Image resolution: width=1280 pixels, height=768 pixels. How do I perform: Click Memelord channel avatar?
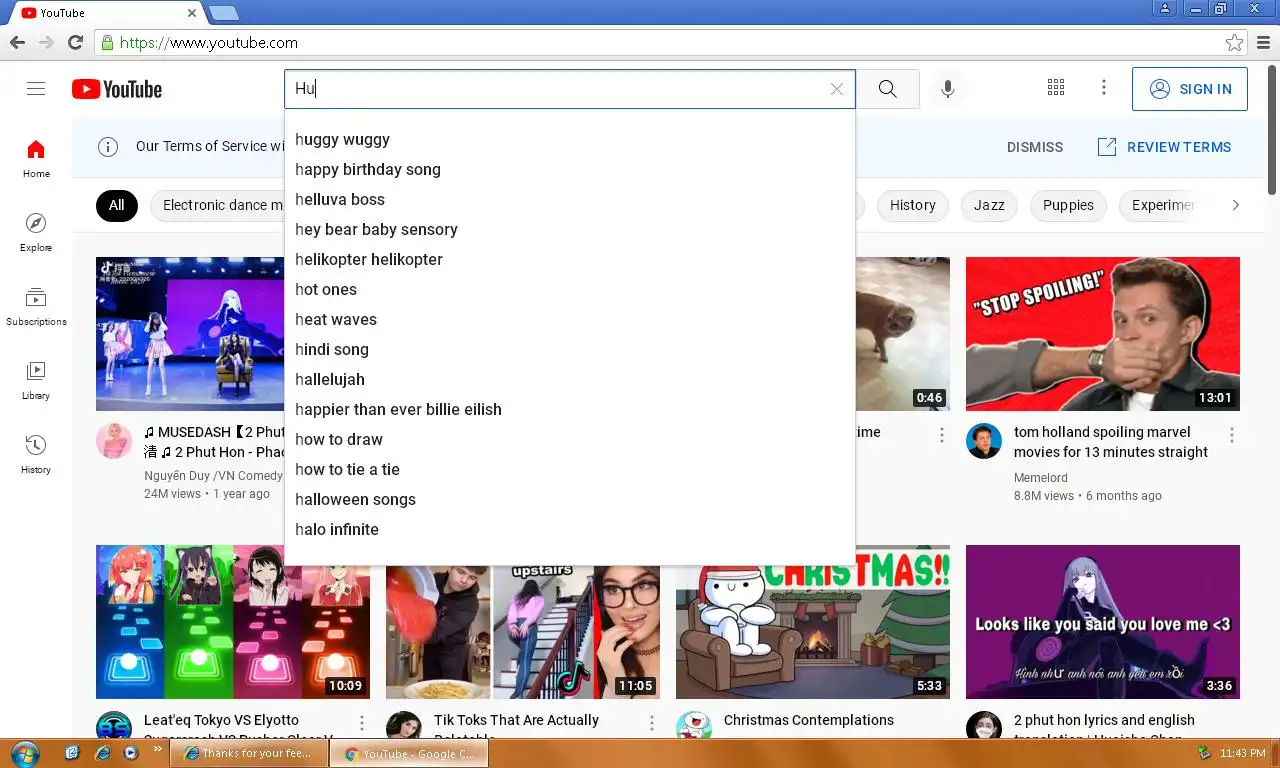[x=984, y=441]
